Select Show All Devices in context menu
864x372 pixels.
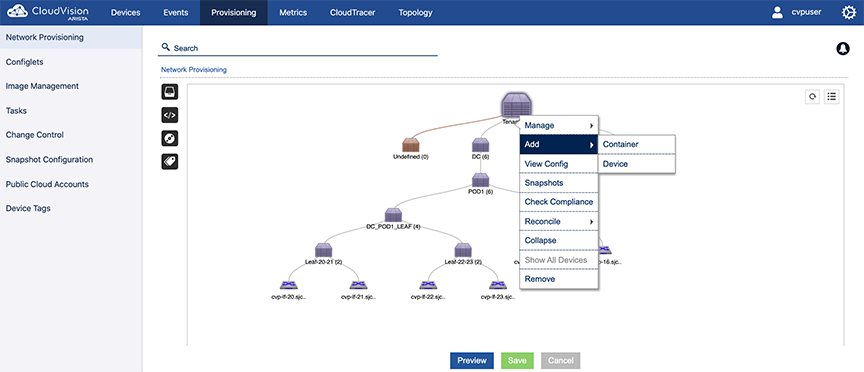pos(559,260)
